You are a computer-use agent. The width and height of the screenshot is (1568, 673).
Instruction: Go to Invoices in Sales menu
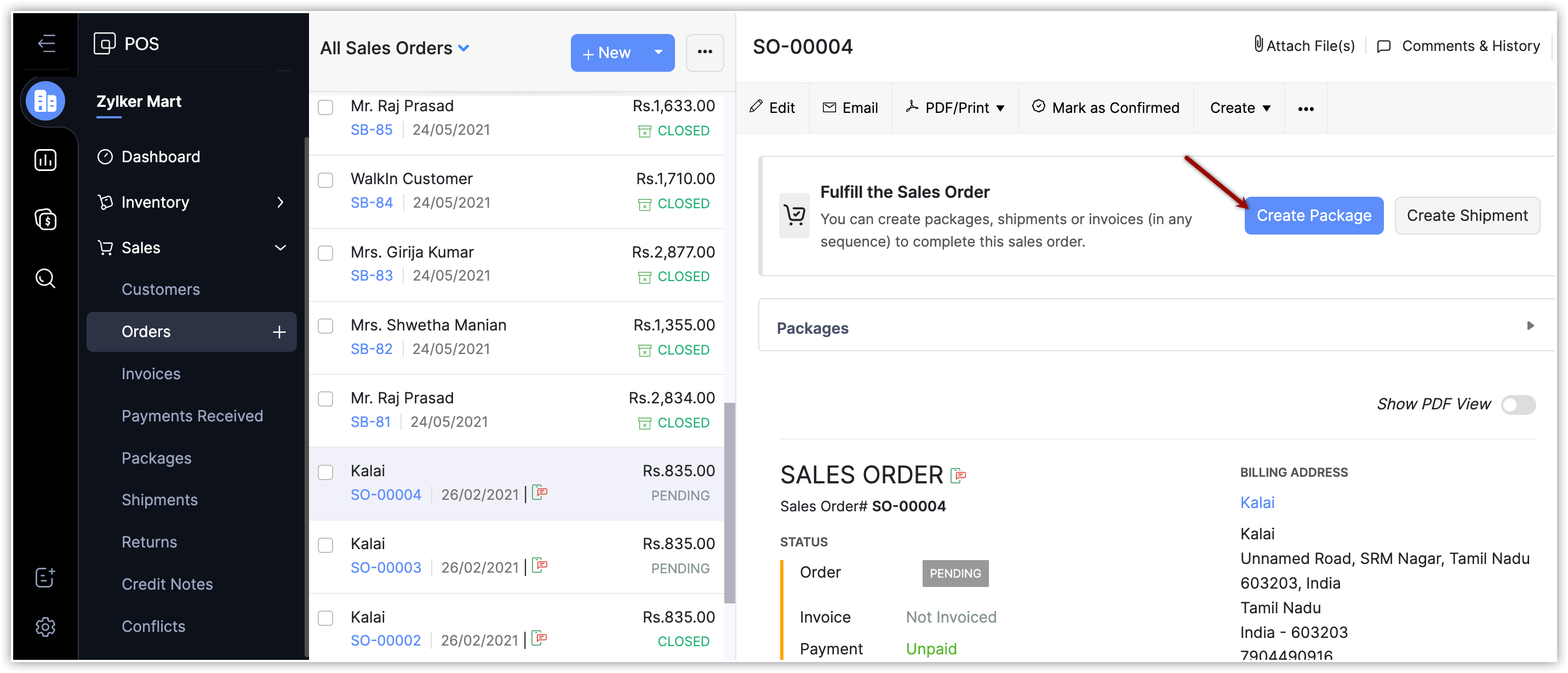pyautogui.click(x=151, y=373)
